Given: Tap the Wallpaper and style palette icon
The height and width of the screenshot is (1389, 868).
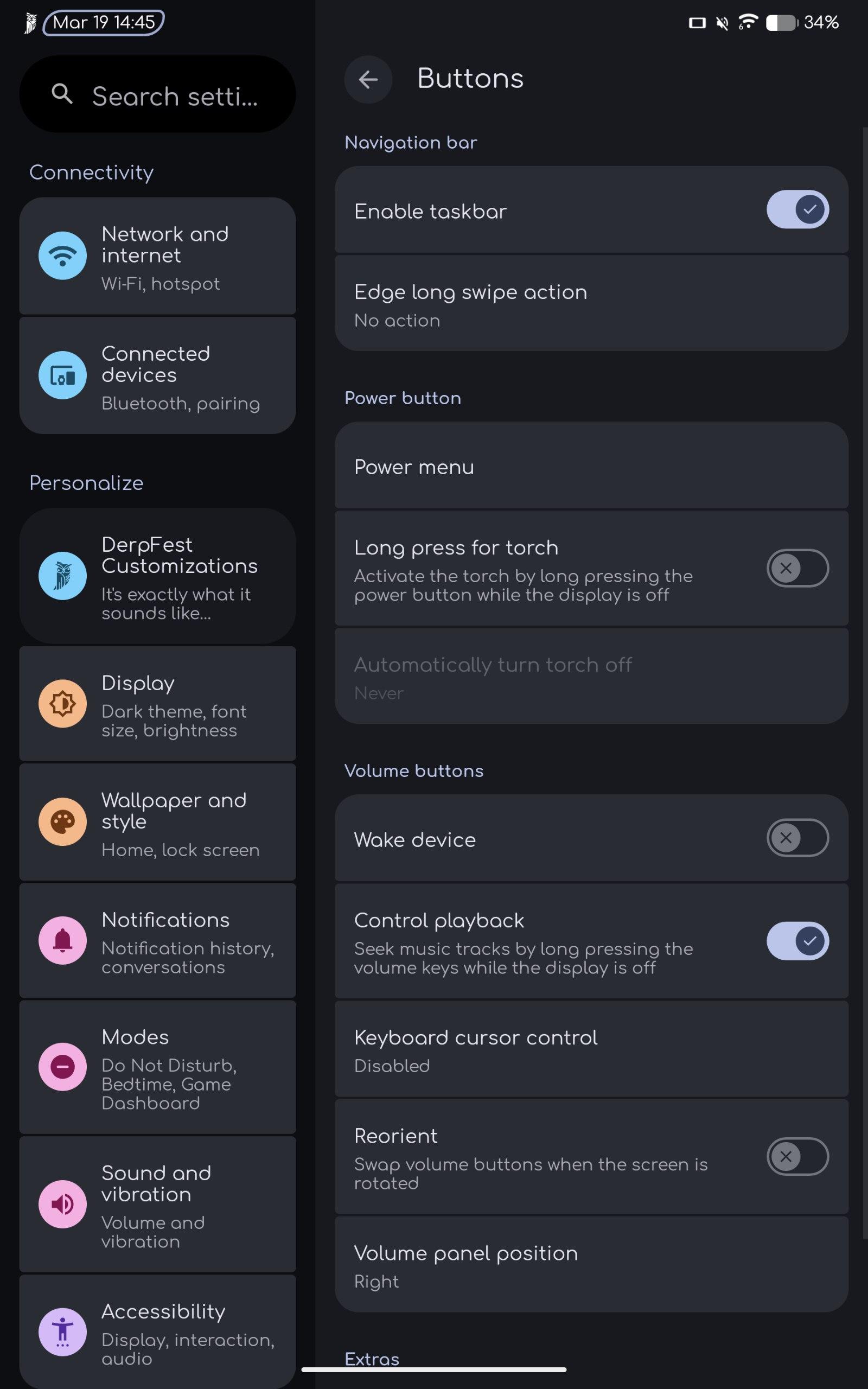Looking at the screenshot, I should pyautogui.click(x=62, y=822).
